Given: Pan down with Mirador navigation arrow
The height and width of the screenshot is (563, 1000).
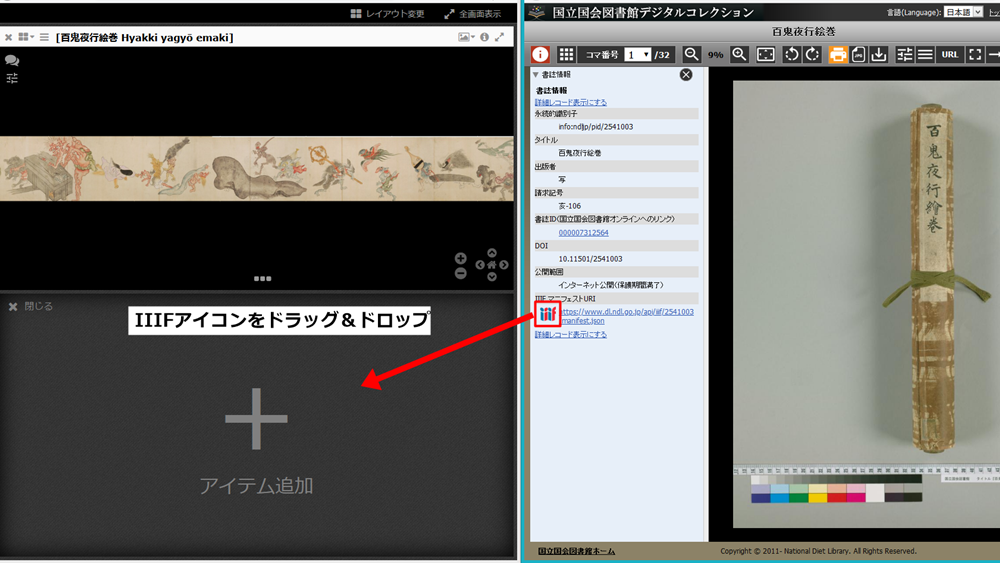Looking at the screenshot, I should (492, 277).
